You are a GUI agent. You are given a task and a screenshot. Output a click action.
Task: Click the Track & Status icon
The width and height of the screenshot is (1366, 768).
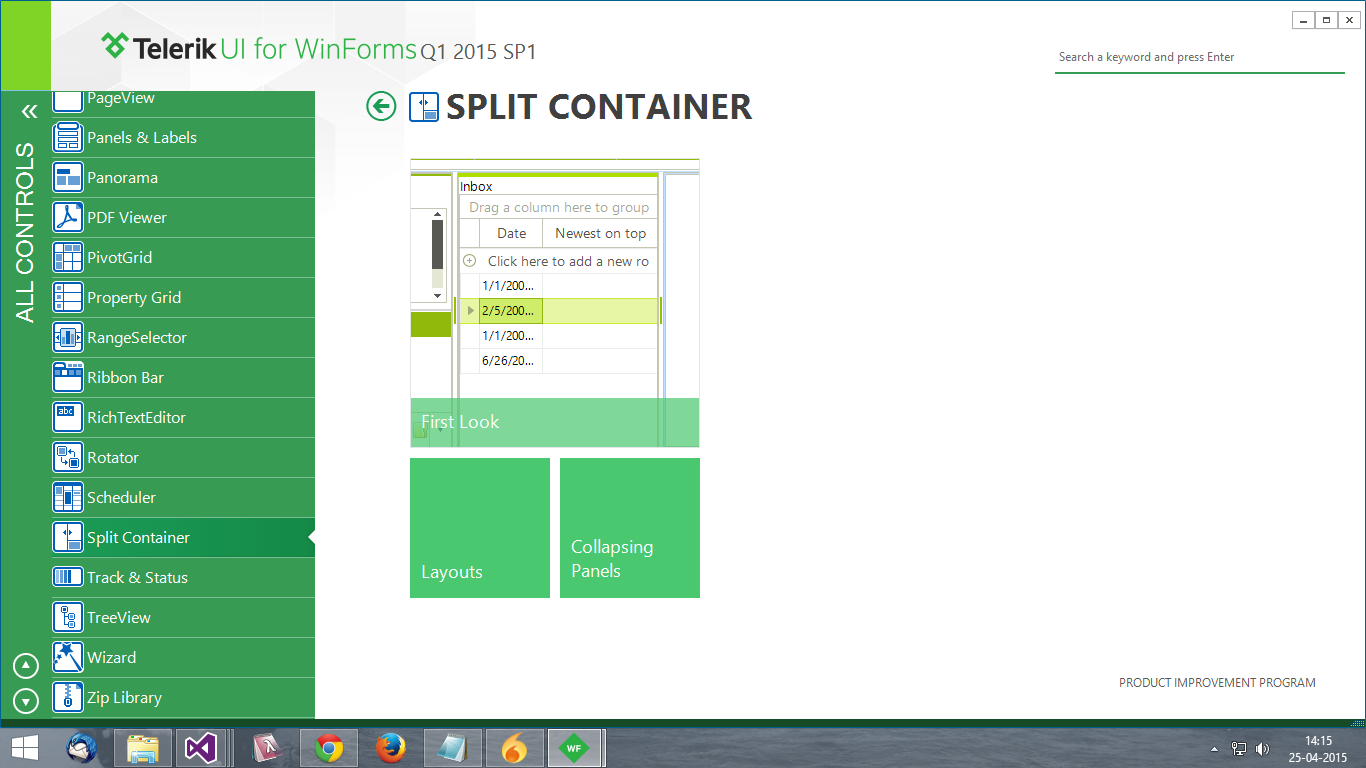point(68,577)
